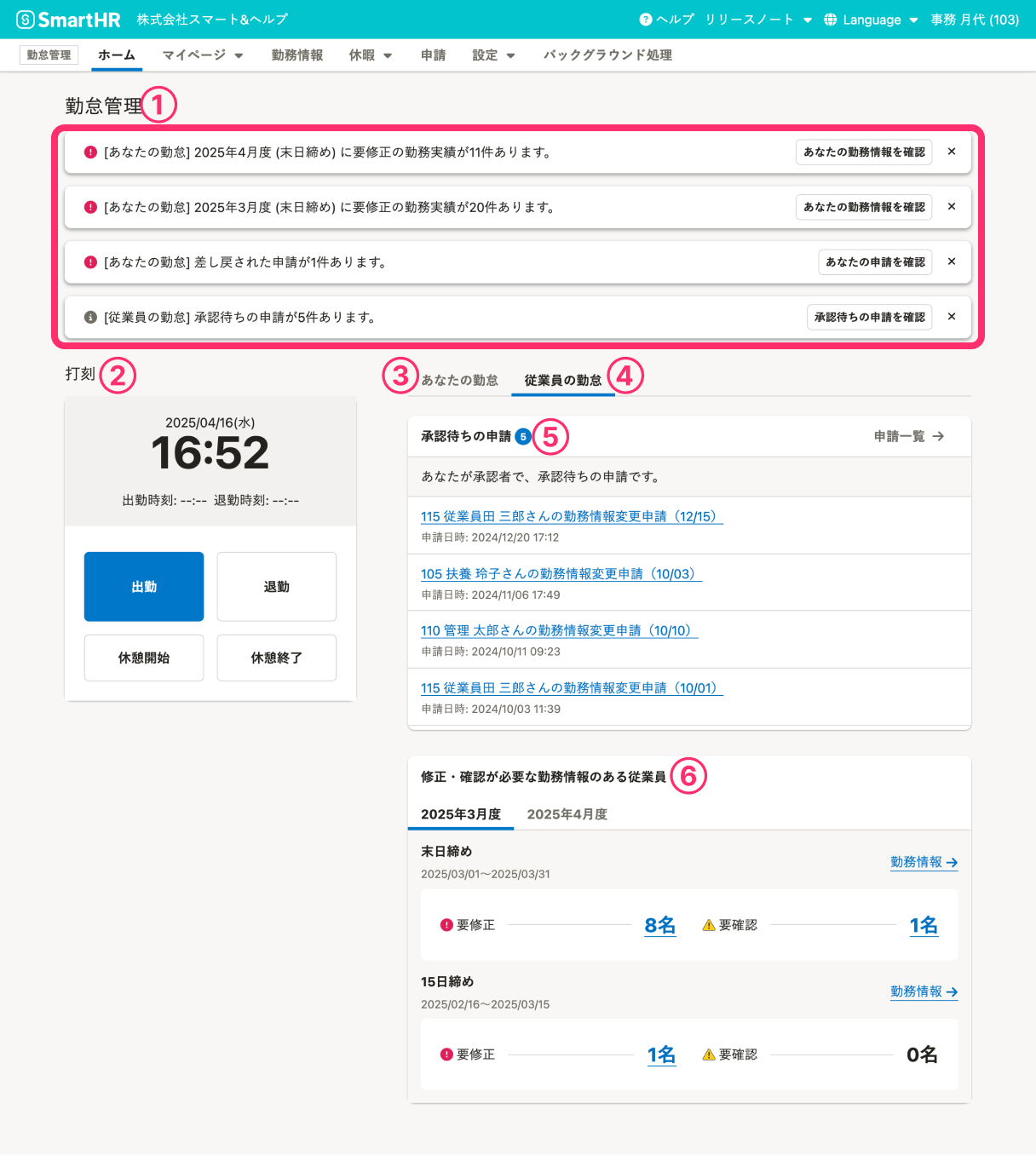1036x1155 pixels.
Task: Select the 2025年4月度 tab
Action: pyautogui.click(x=567, y=814)
